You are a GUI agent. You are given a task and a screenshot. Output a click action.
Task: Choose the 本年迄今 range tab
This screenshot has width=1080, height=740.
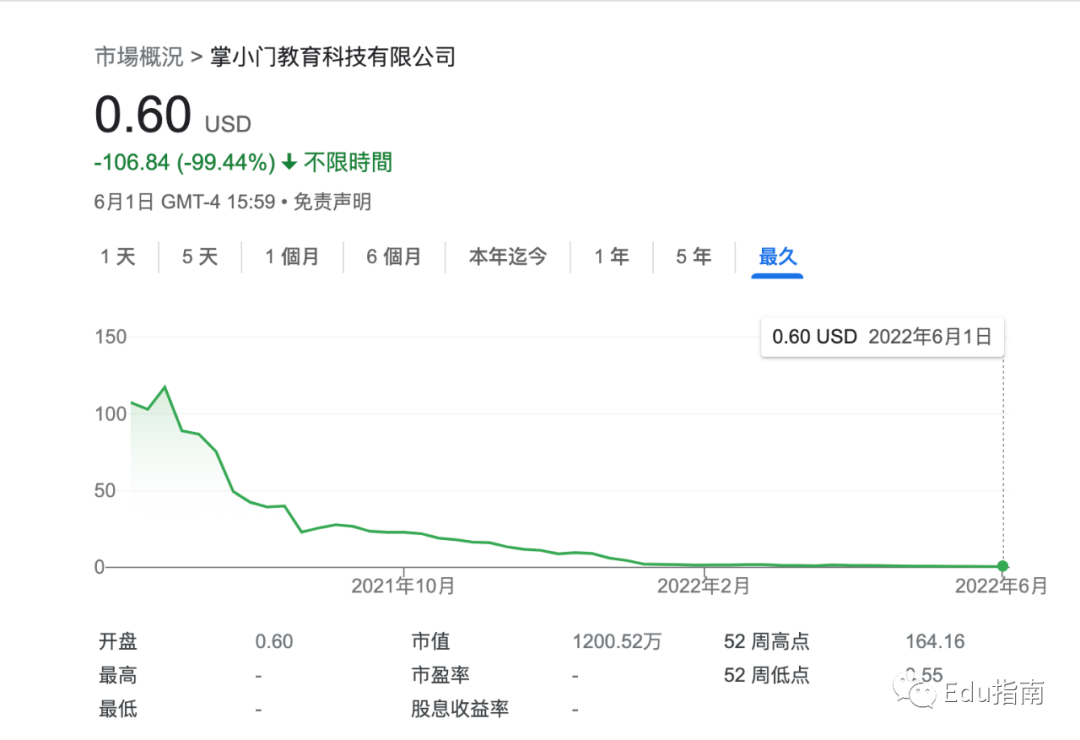[x=508, y=257]
